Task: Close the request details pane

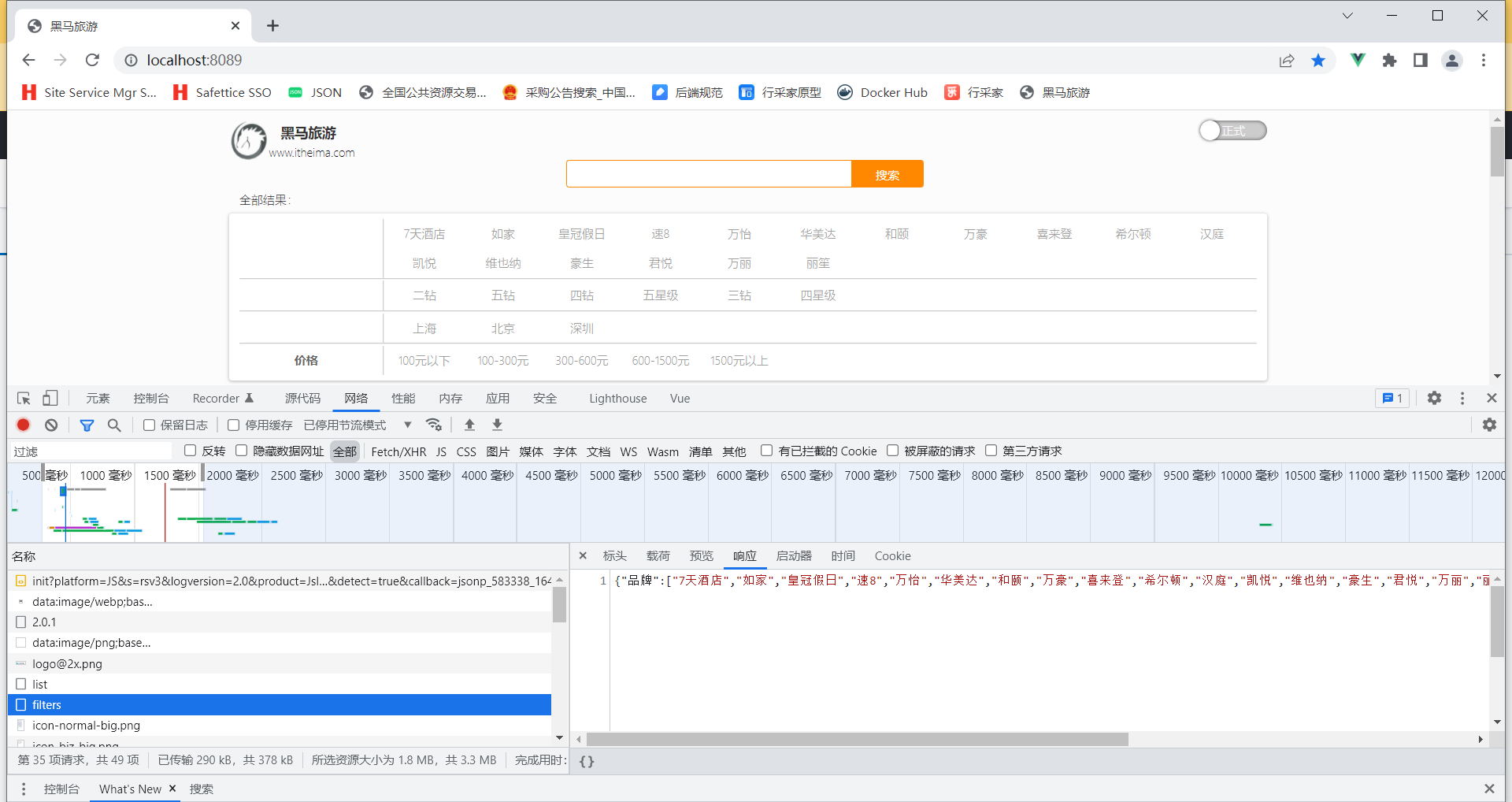Action: [x=583, y=555]
